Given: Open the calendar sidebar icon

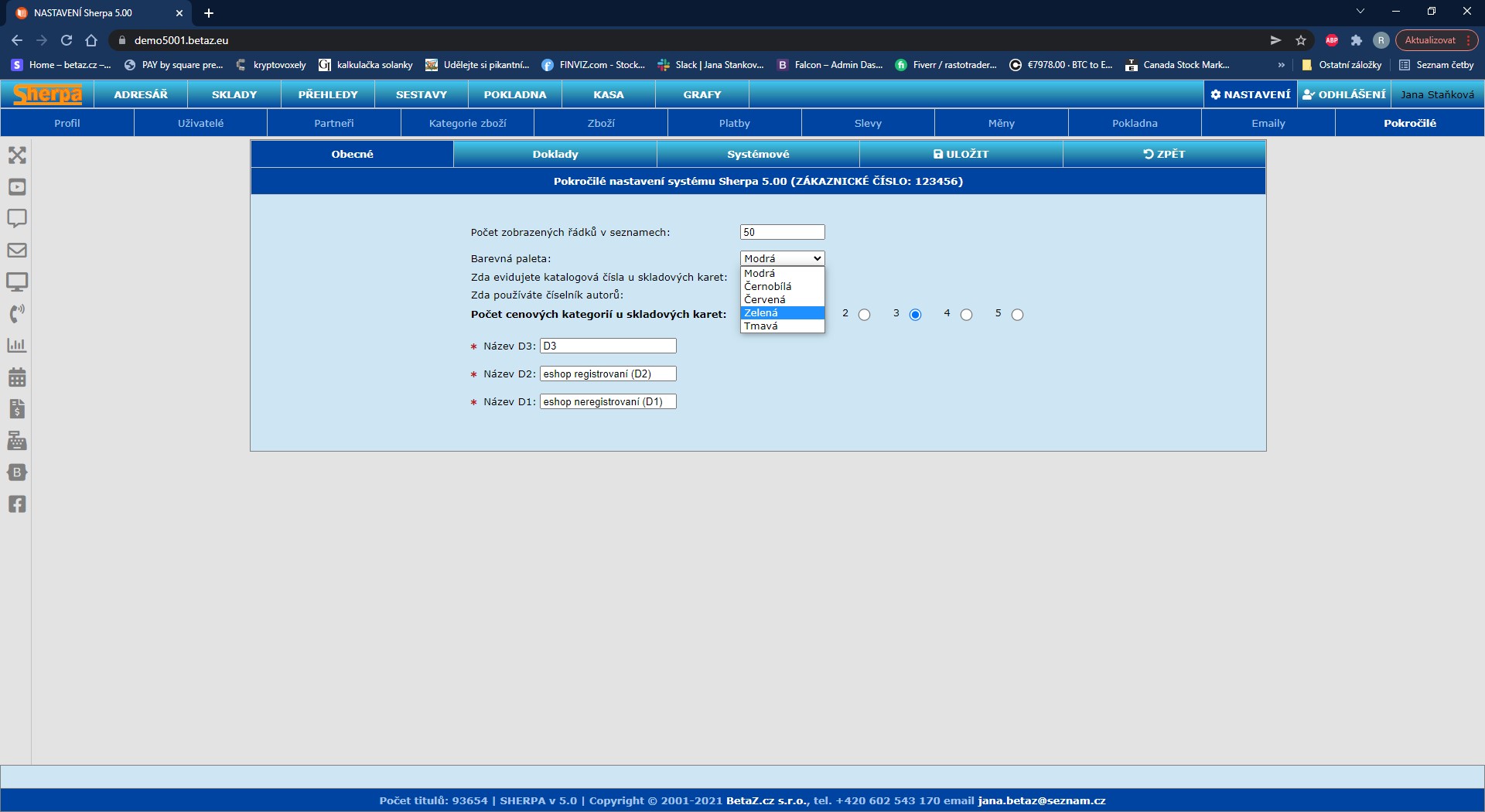Looking at the screenshot, I should (x=17, y=377).
